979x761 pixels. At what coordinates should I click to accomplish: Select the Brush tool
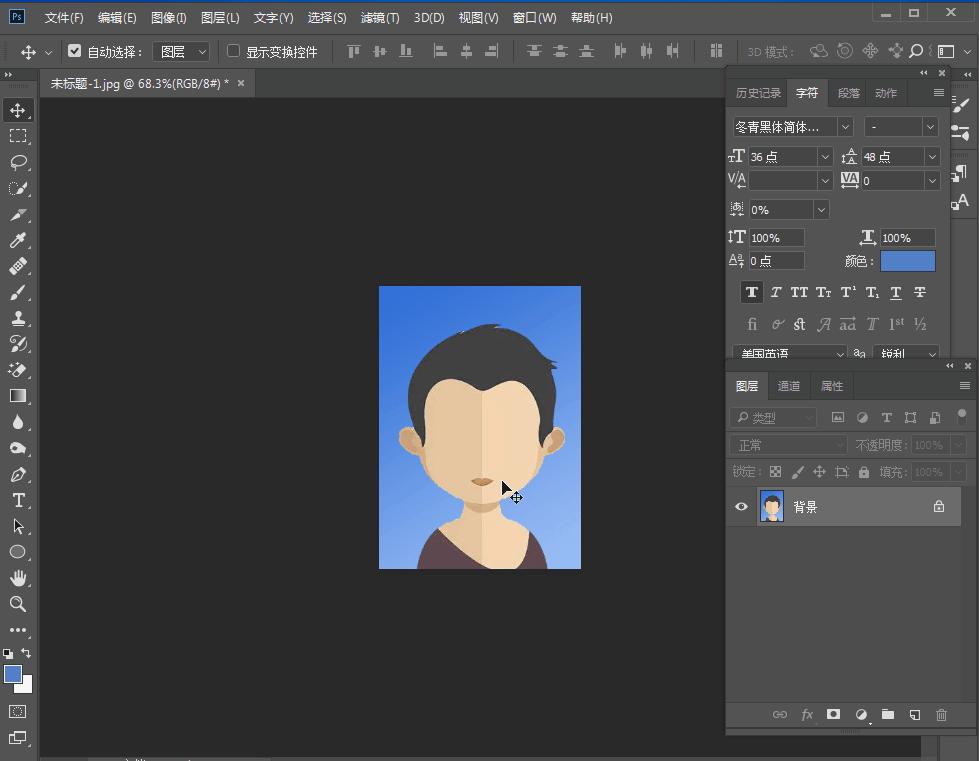click(x=18, y=292)
